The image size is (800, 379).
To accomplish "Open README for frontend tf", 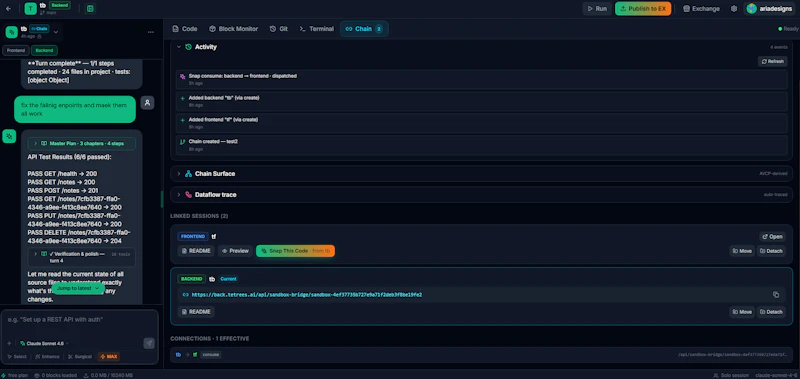I will 196,251.
